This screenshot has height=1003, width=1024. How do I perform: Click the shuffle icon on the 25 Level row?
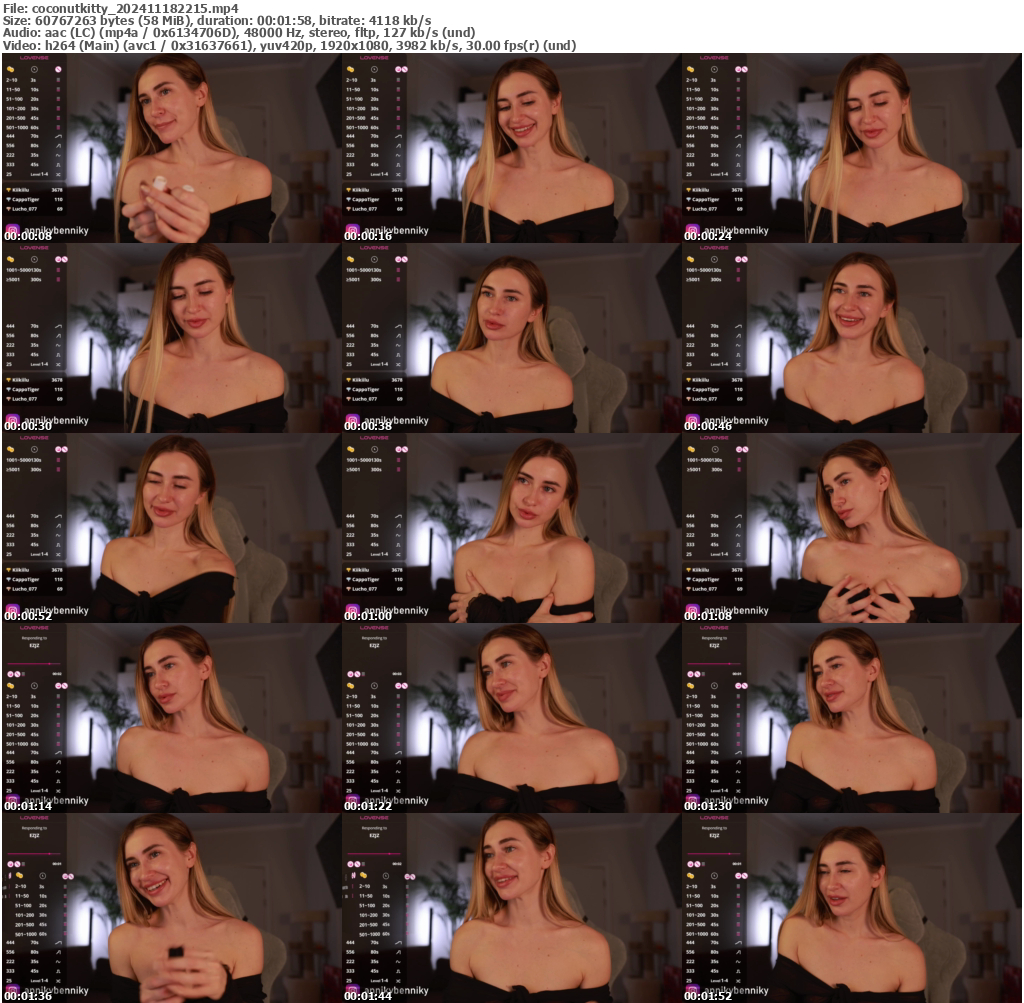click(x=58, y=174)
